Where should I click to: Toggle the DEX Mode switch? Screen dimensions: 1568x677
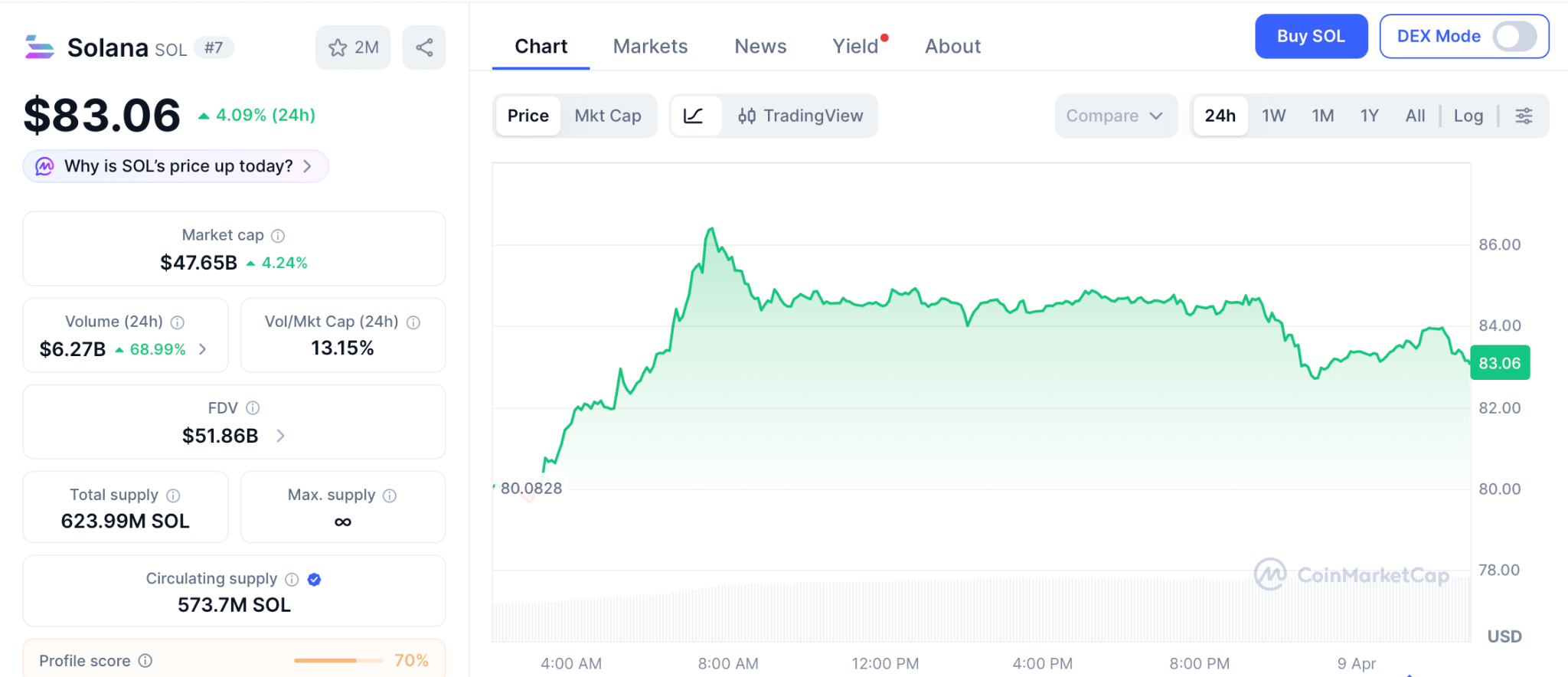click(1514, 37)
